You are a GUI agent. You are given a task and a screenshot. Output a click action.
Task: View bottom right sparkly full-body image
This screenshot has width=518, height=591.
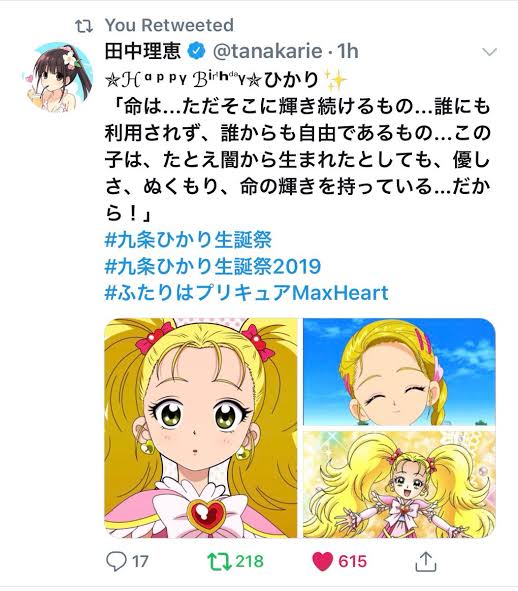click(399, 484)
